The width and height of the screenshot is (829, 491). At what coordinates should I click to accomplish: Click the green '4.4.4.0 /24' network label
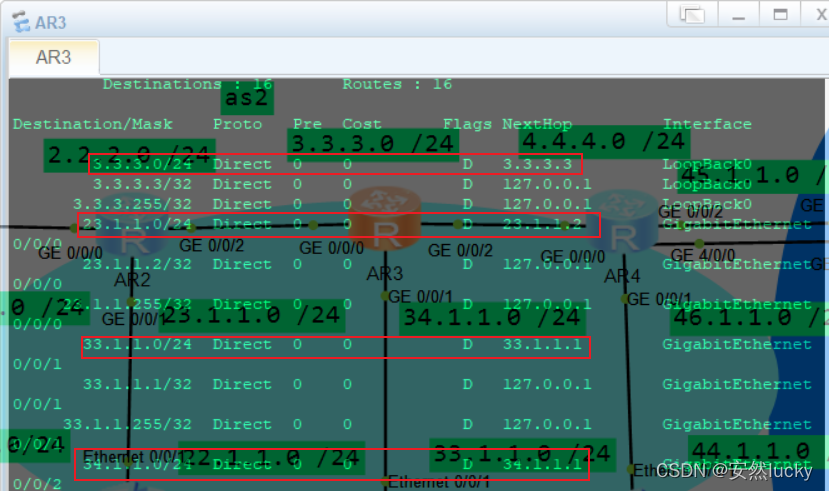(603, 142)
